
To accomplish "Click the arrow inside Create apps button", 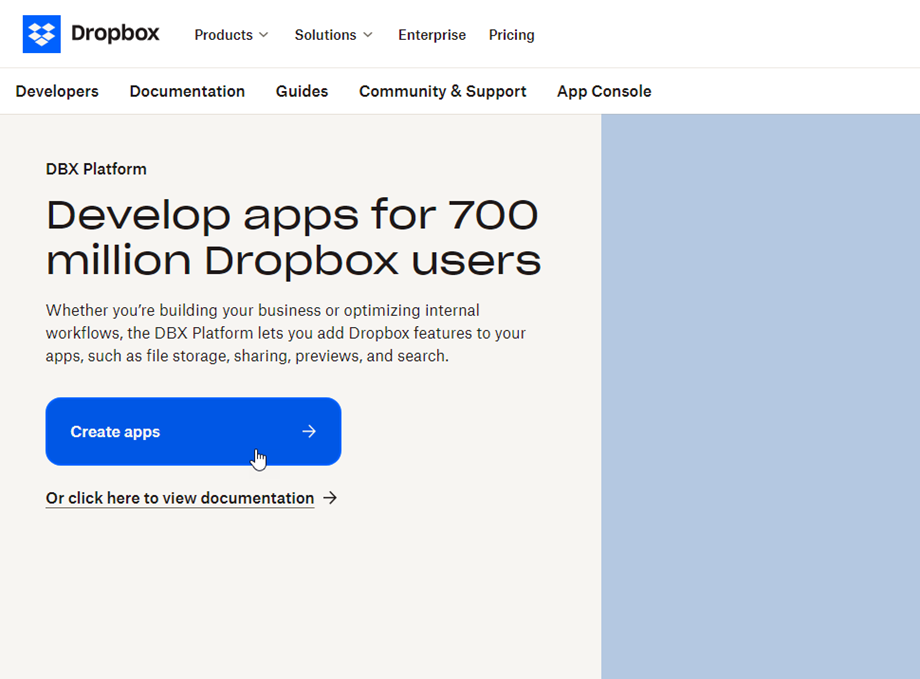I will (x=309, y=432).
